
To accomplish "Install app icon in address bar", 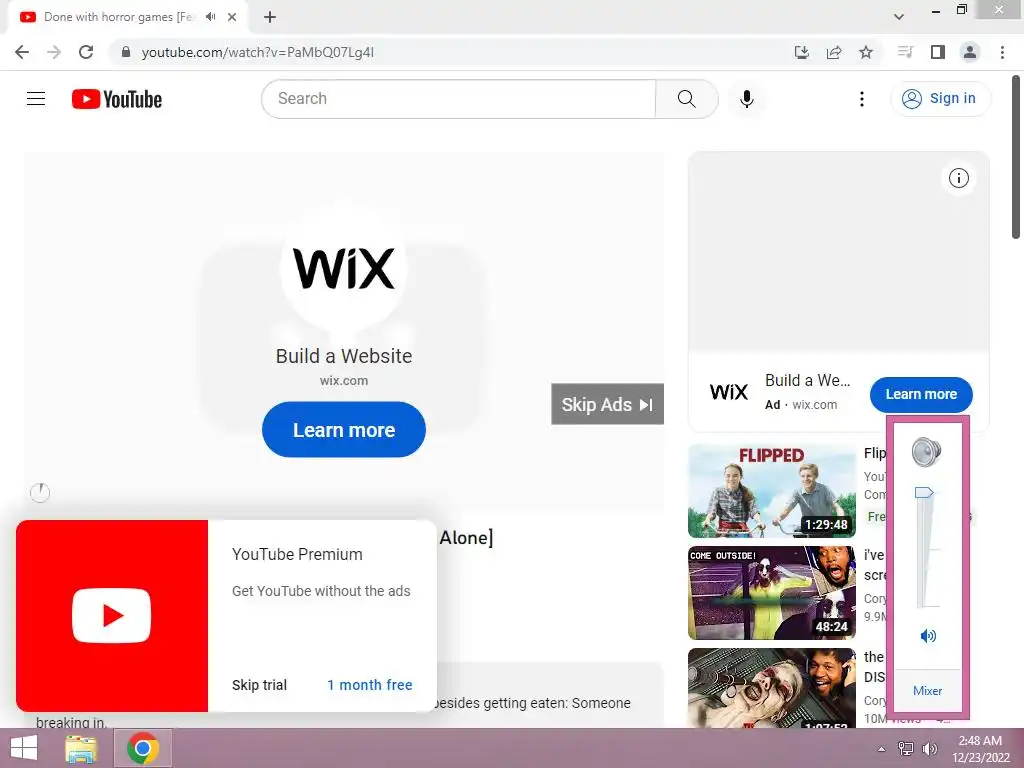I will coord(801,52).
